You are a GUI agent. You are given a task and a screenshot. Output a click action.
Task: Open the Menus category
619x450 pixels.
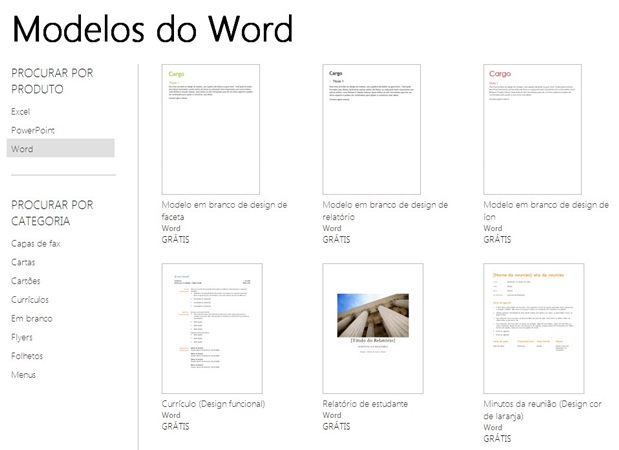23,375
